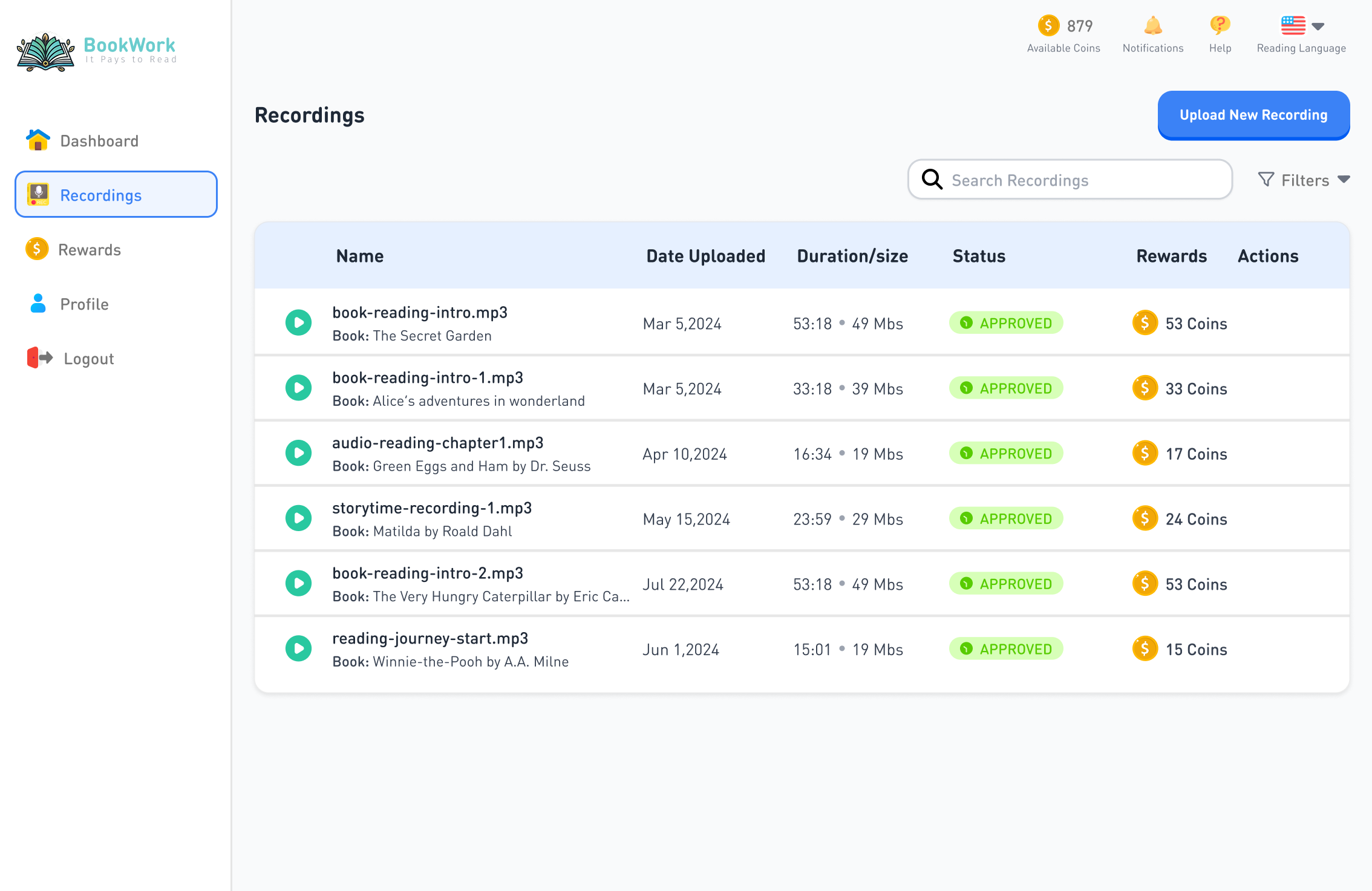Click the search magnifier icon
This screenshot has height=891, width=1372.
click(932, 180)
